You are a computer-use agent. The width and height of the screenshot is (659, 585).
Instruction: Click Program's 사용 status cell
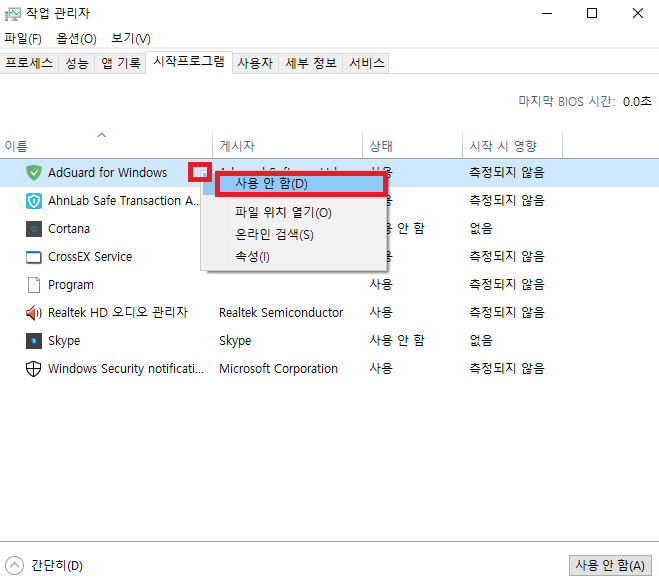click(x=381, y=285)
